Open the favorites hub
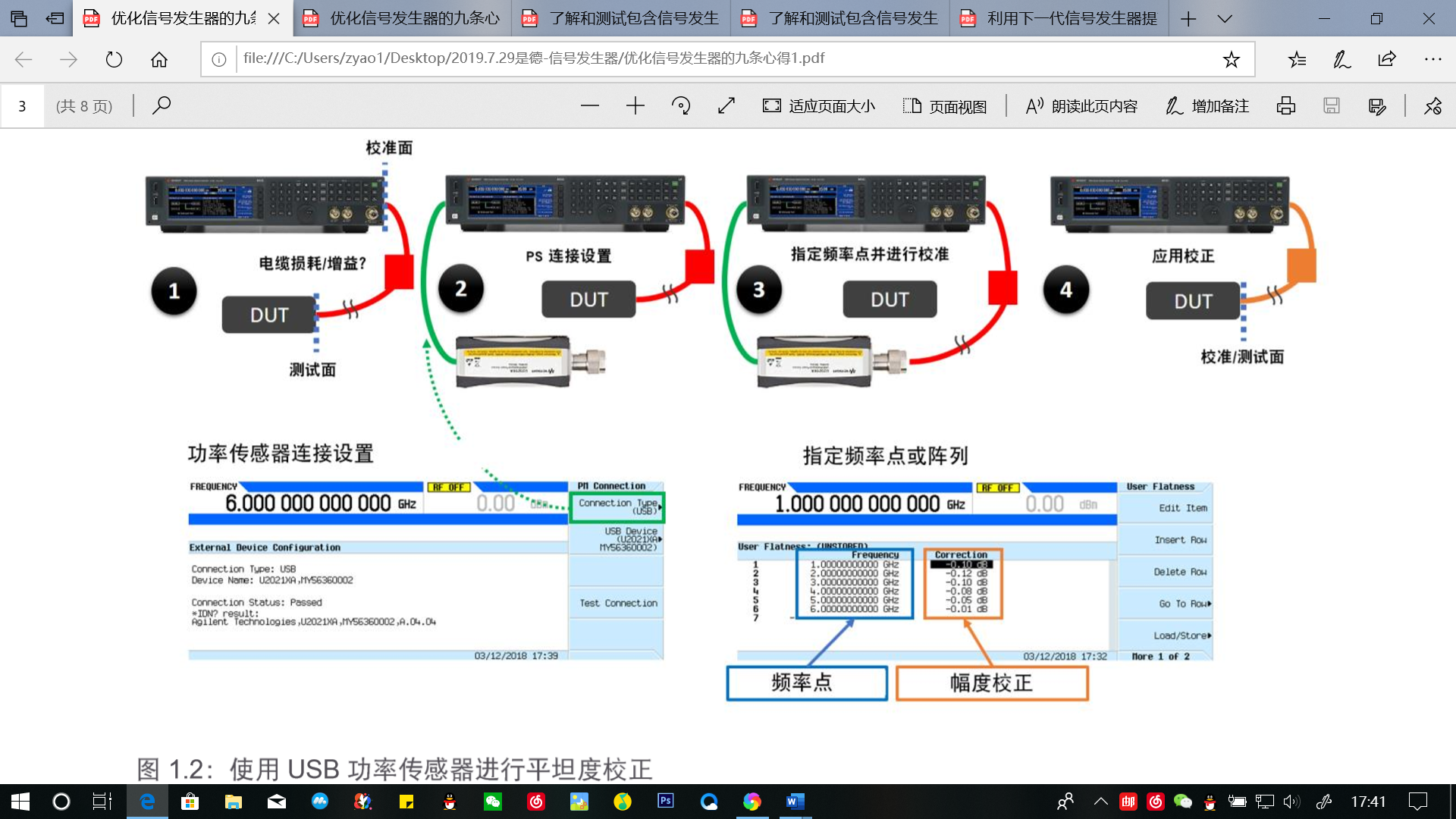Image resolution: width=1456 pixels, height=819 pixels. coord(1297,59)
